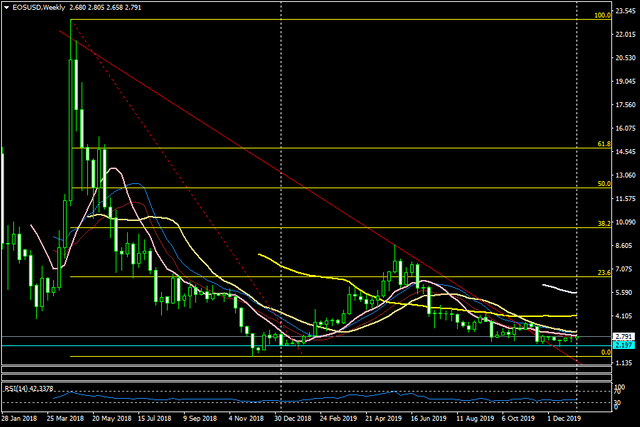
Task: Click the cyan price tag 2.197
Action: tap(624, 345)
